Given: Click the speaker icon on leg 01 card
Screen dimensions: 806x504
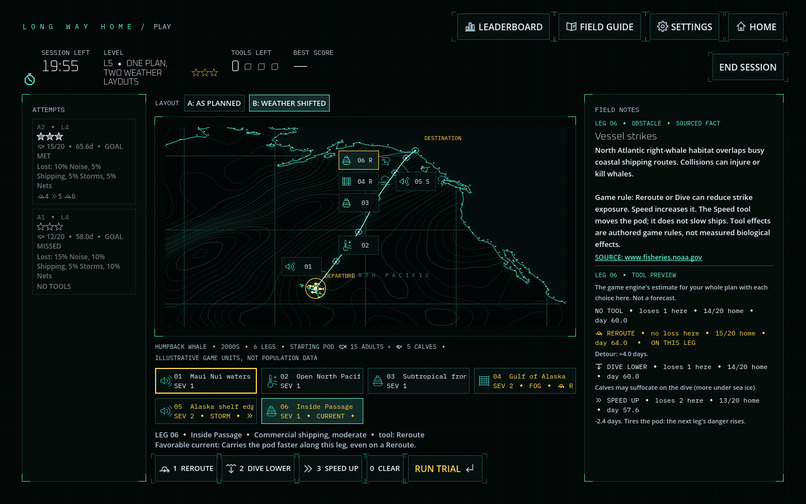Looking at the screenshot, I should pos(166,381).
